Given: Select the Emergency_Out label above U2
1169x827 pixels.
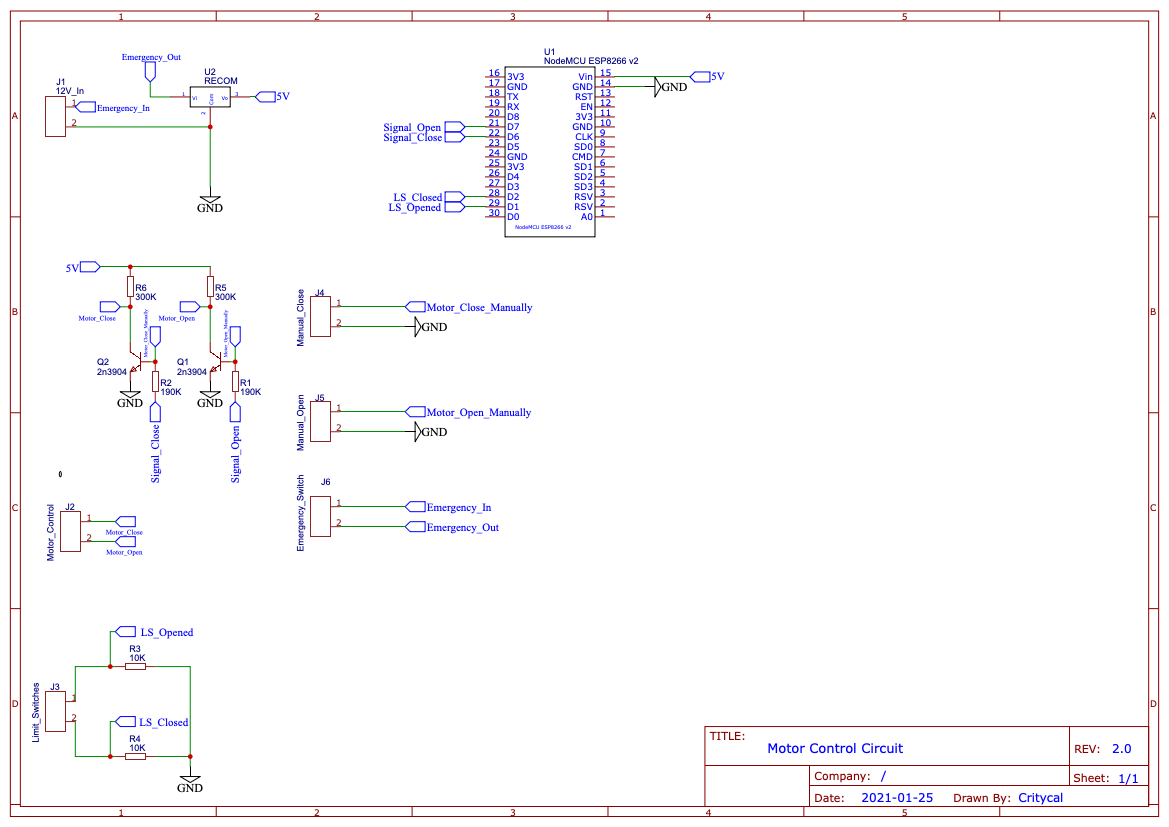Looking at the screenshot, I should [x=149, y=57].
